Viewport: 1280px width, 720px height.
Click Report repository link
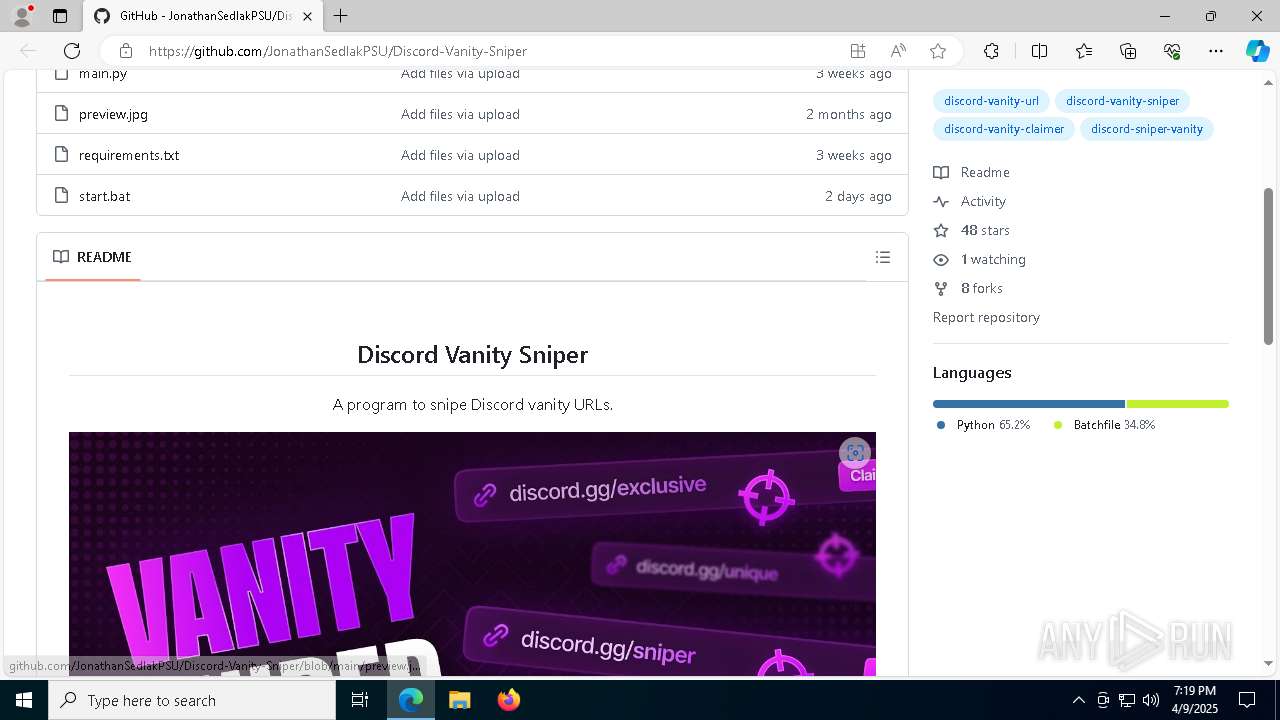[x=986, y=317]
